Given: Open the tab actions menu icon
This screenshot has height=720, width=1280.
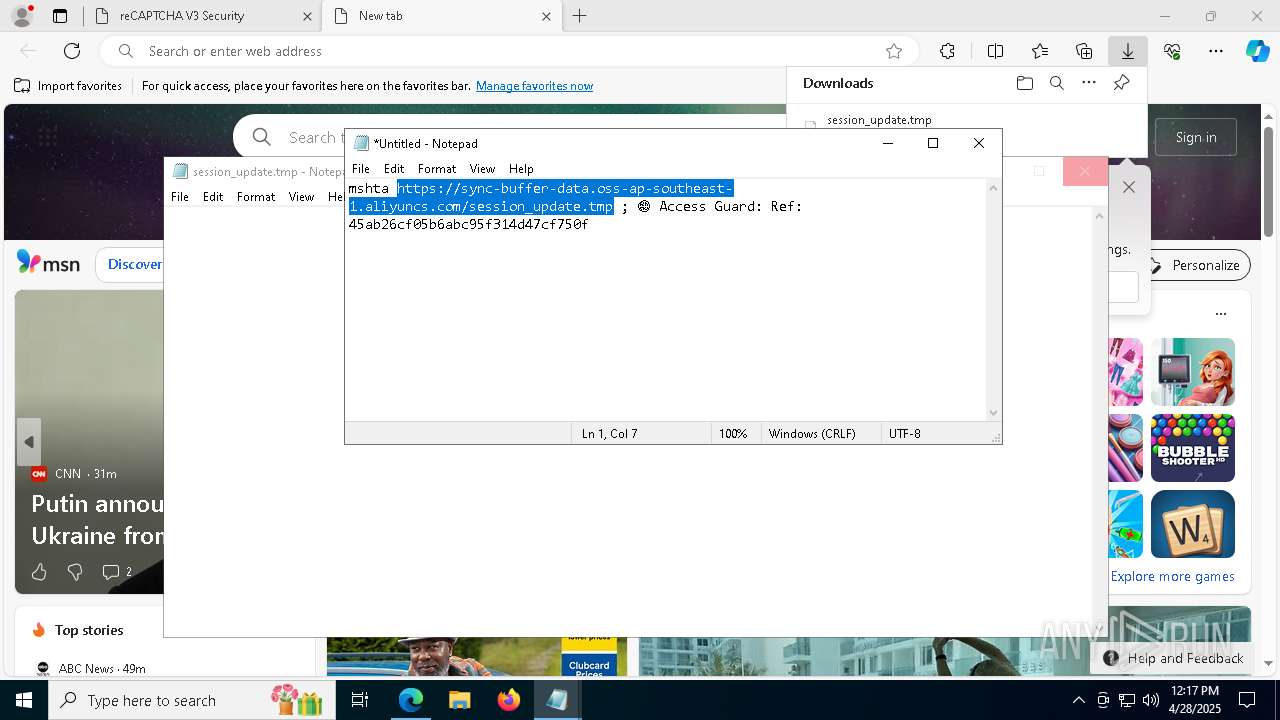Looking at the screenshot, I should [60, 16].
